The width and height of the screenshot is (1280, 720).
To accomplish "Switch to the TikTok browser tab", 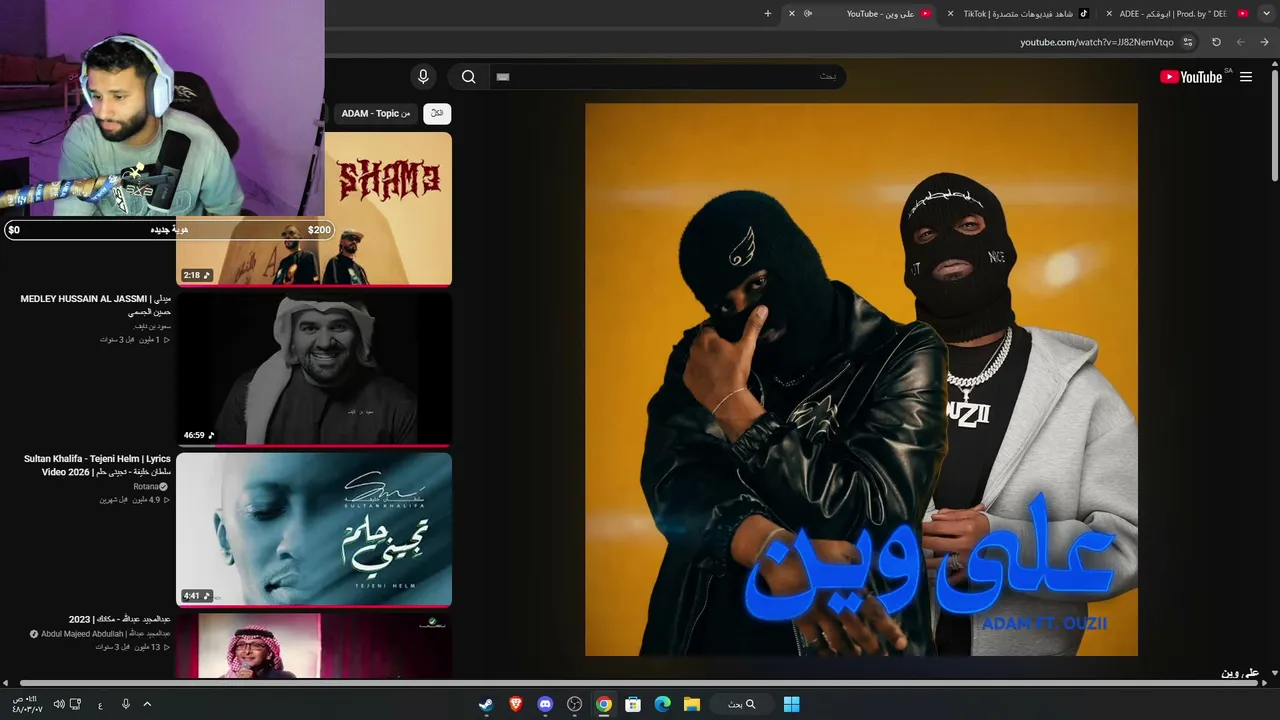I will point(1020,13).
